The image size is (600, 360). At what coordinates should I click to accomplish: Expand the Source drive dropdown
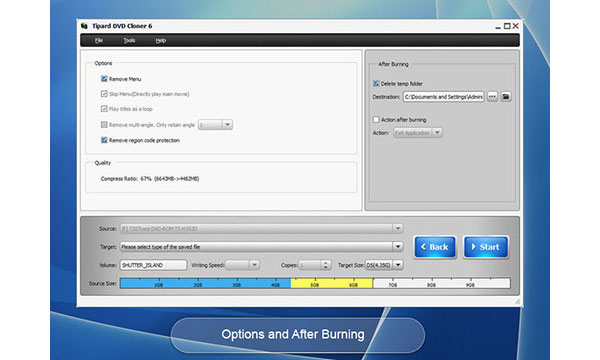[398, 229]
